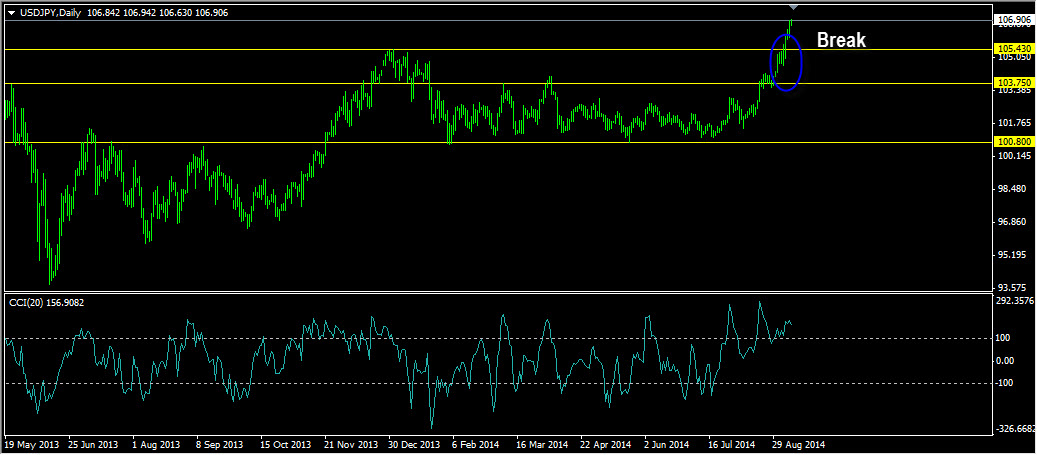Select the yellow horizontal line at 103.750
Viewport: 1037px width, 455px height.
[497, 83]
